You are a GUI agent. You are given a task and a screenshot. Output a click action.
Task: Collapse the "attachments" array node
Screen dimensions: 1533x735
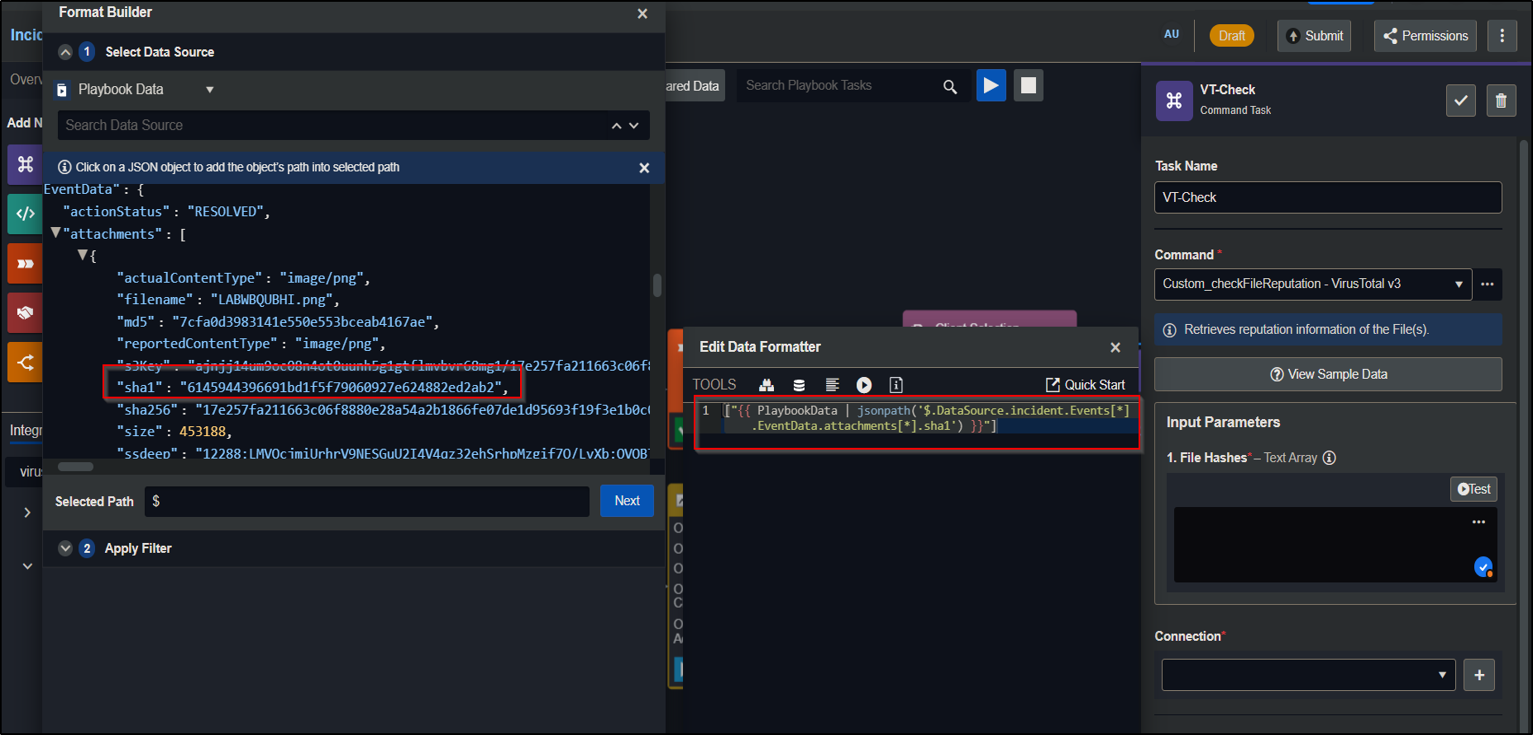55,234
